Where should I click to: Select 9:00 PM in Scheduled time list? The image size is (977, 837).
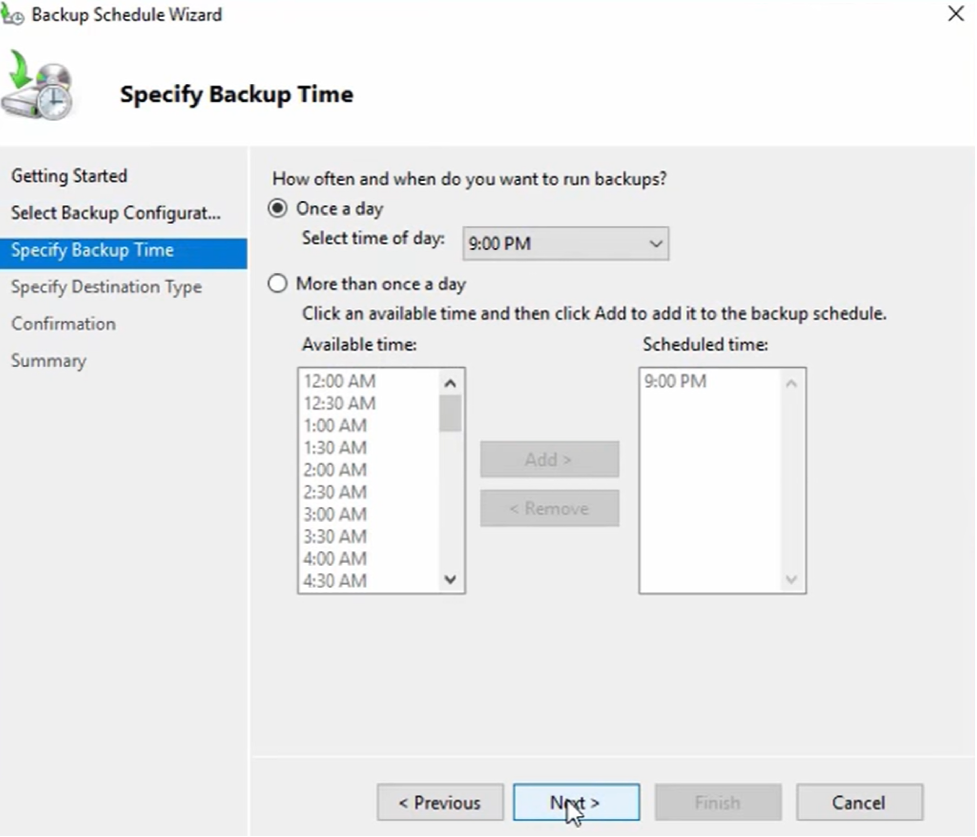click(x=675, y=382)
